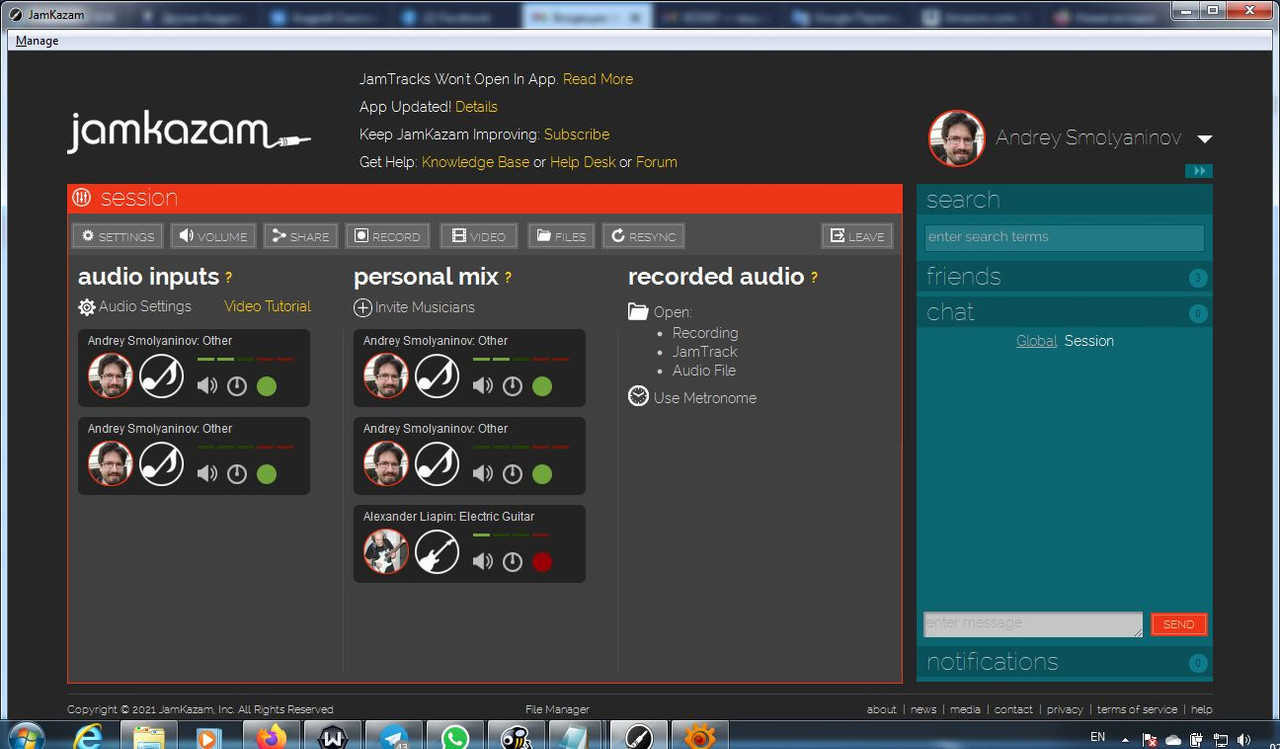Launch Firefox from the taskbar
1280x749 pixels.
(270, 738)
